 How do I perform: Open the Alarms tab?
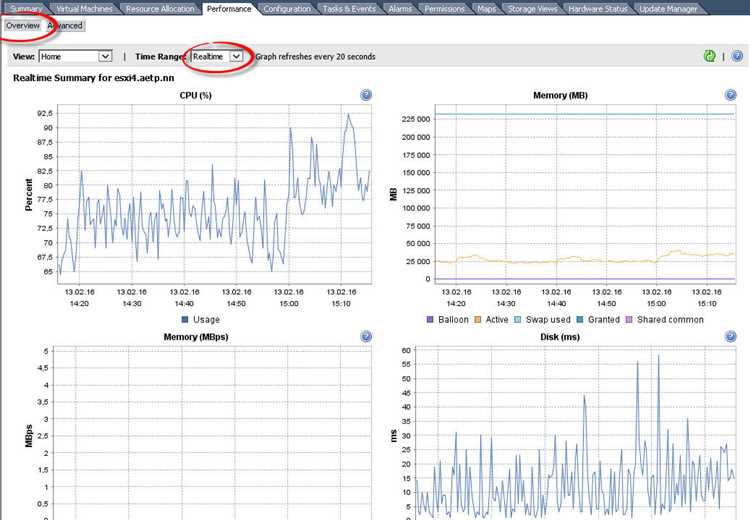tap(400, 9)
